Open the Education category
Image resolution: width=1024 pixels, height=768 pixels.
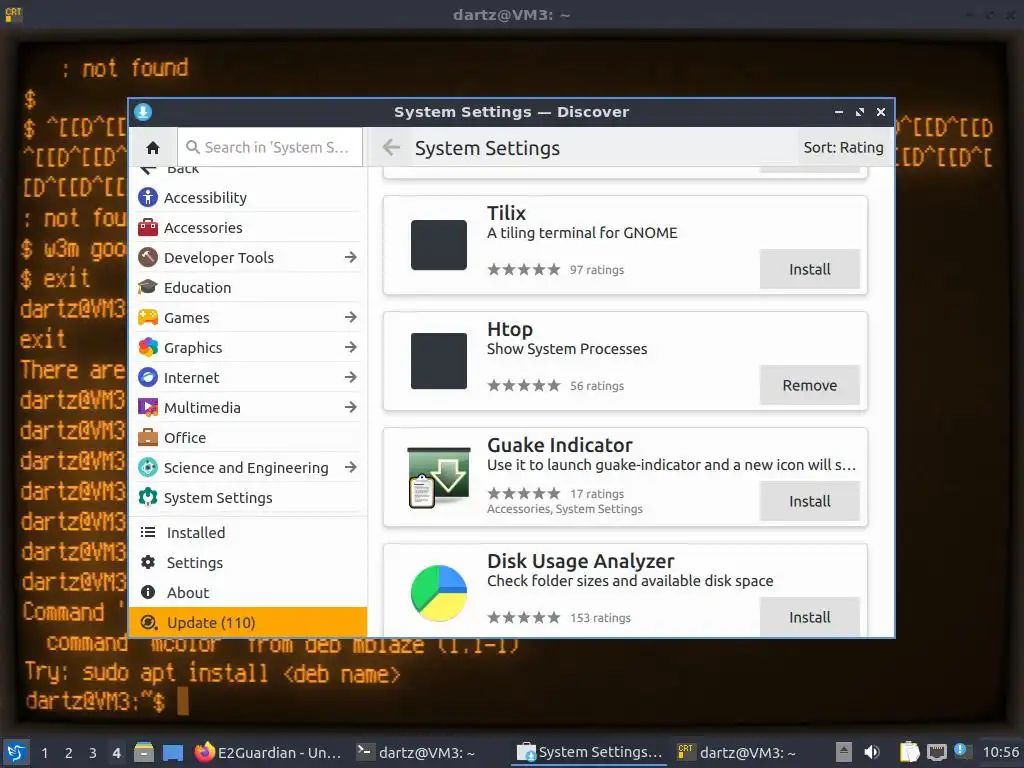(x=249, y=287)
